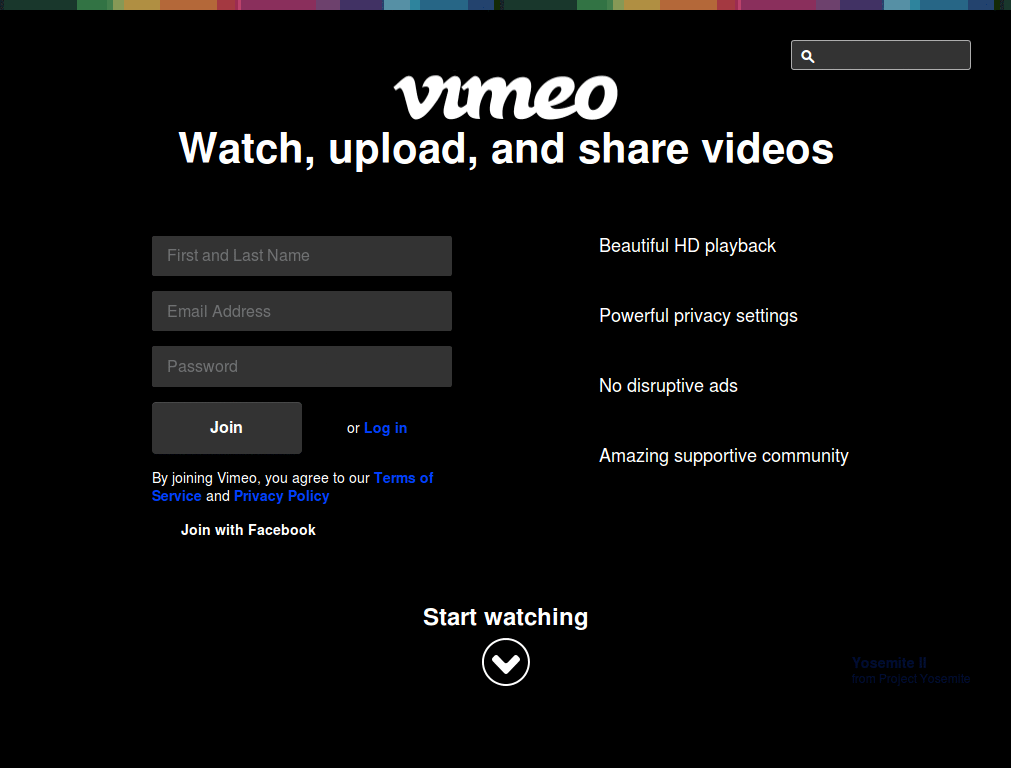1024x768 pixels.
Task: Click Join with Facebook
Action: pos(248,530)
